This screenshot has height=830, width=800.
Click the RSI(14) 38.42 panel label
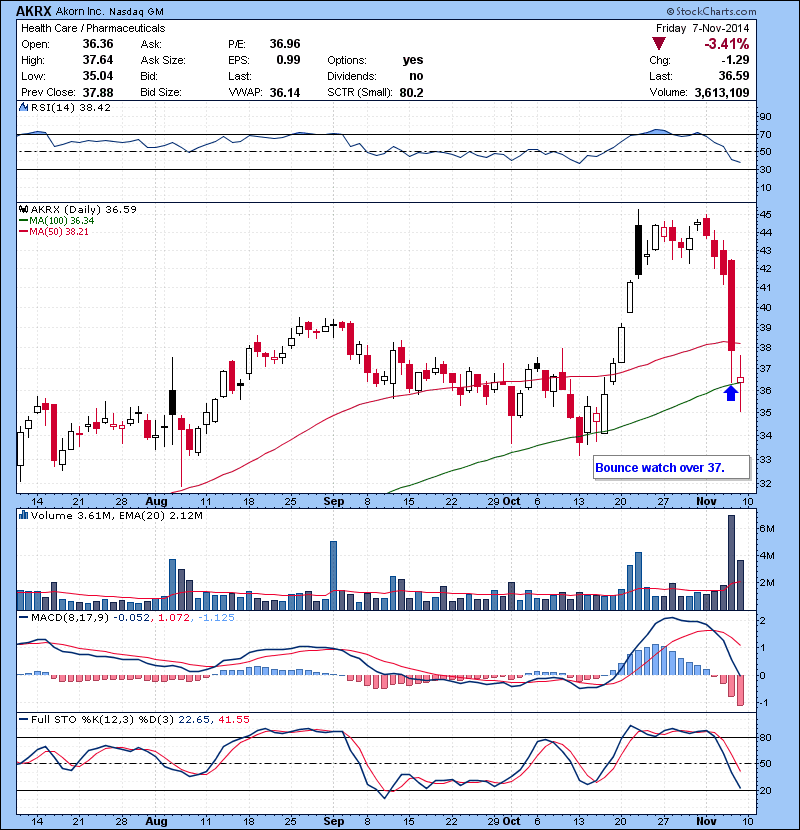[x=71, y=107]
